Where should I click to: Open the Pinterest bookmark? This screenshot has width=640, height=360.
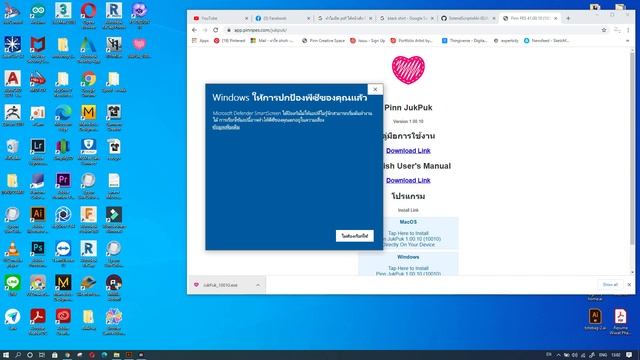[x=230, y=41]
